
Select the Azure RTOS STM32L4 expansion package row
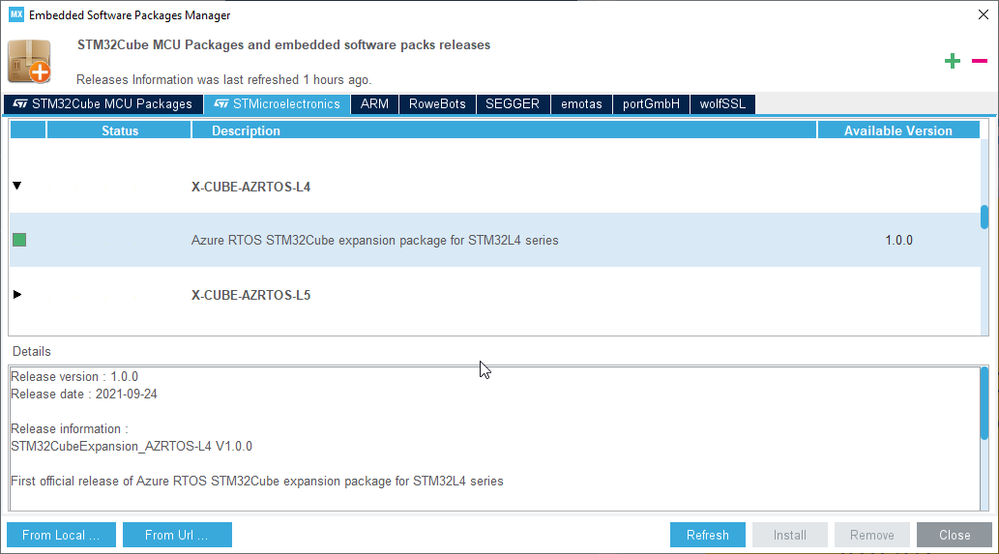pos(494,240)
